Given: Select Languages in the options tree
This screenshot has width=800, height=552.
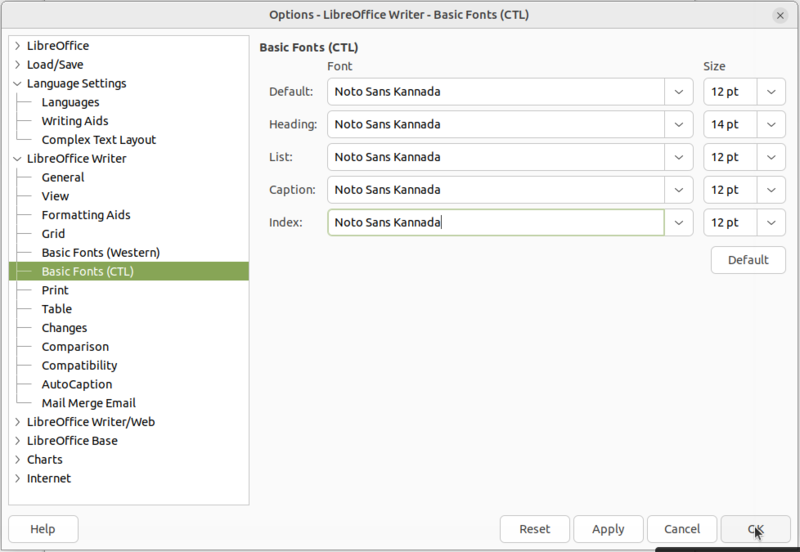Looking at the screenshot, I should [x=70, y=103].
